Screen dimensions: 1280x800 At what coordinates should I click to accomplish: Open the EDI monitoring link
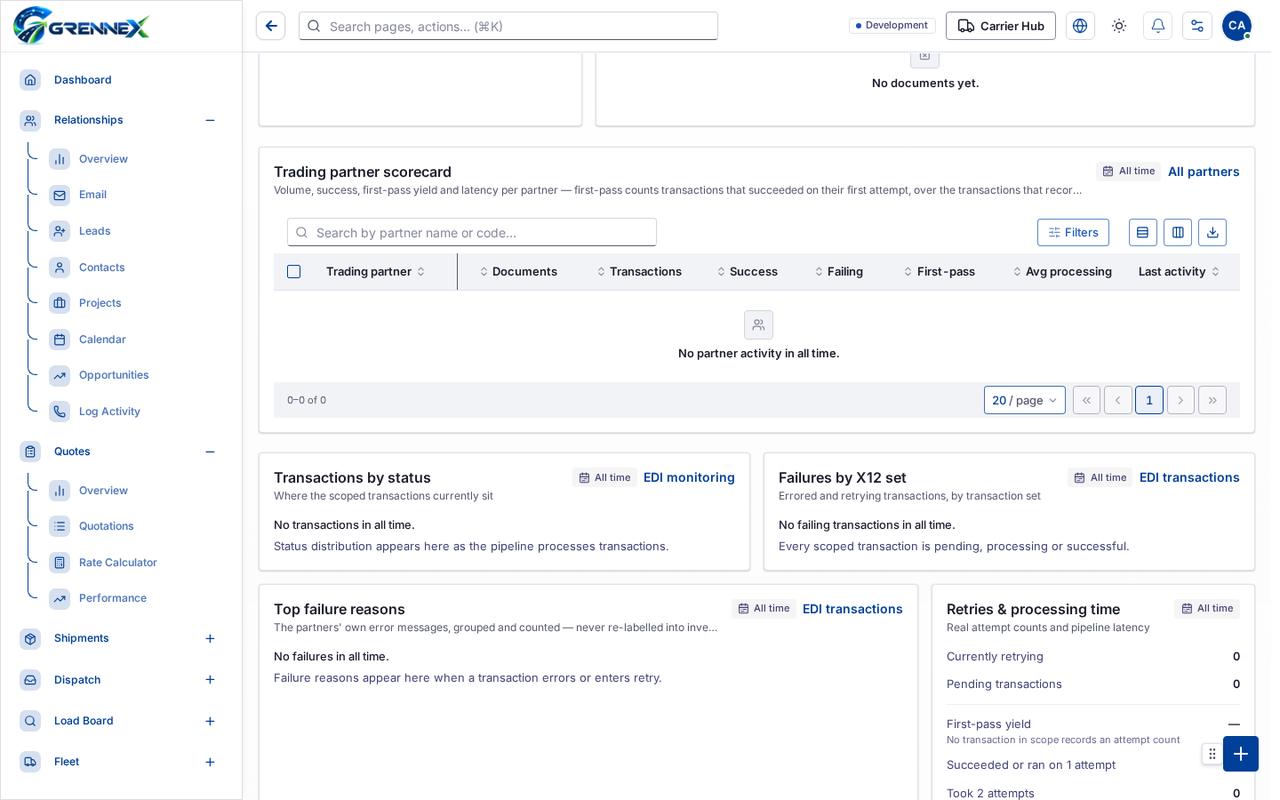tap(689, 478)
